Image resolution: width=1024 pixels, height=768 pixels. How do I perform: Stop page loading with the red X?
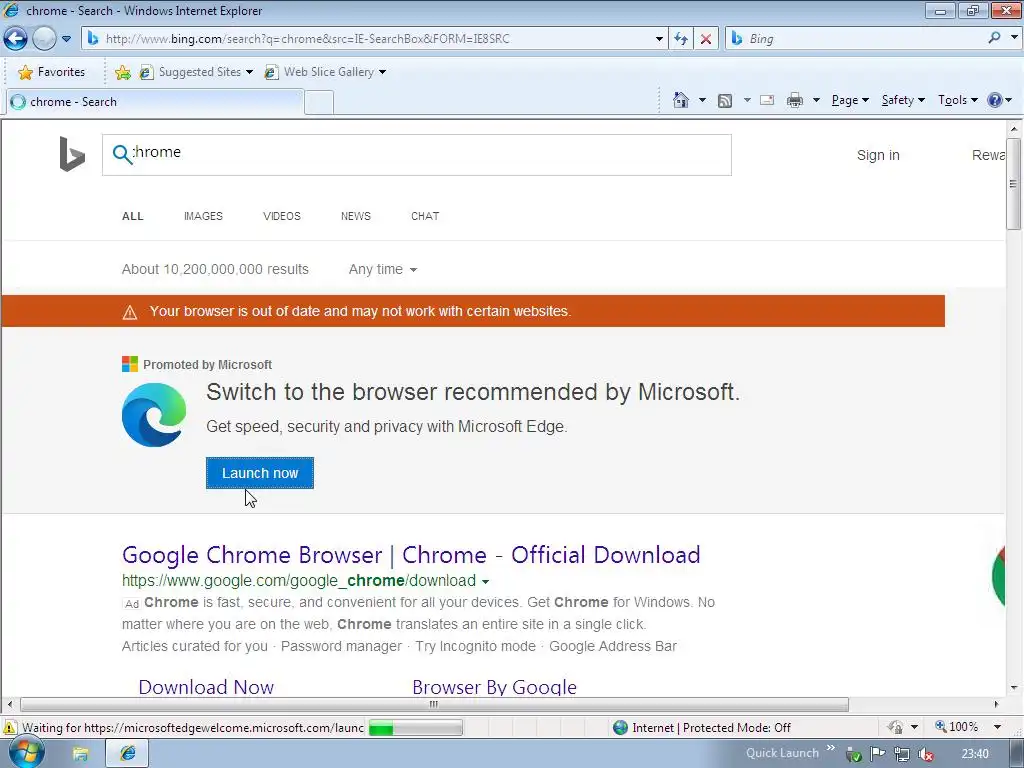(706, 39)
